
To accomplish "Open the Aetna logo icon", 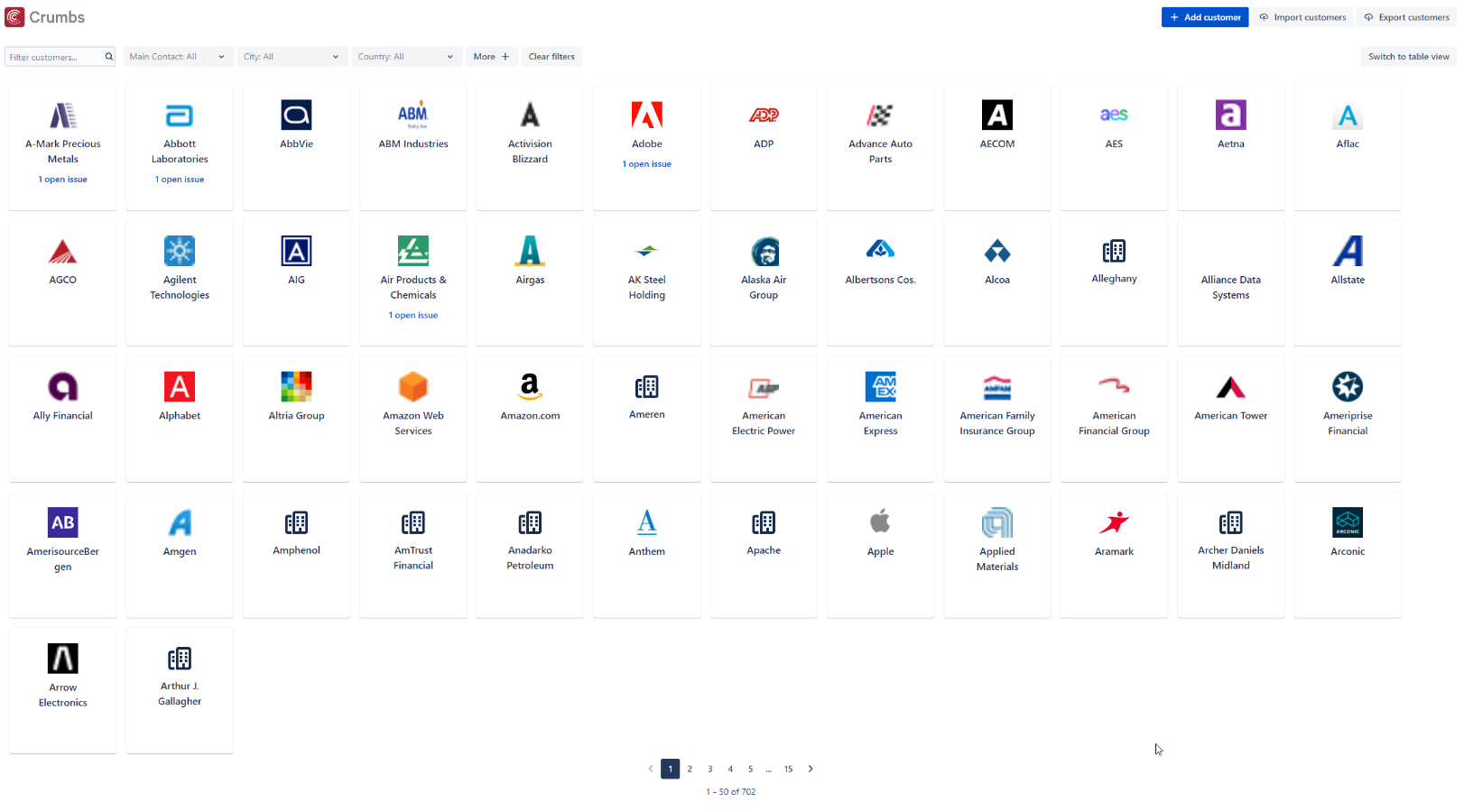I will click(1231, 115).
